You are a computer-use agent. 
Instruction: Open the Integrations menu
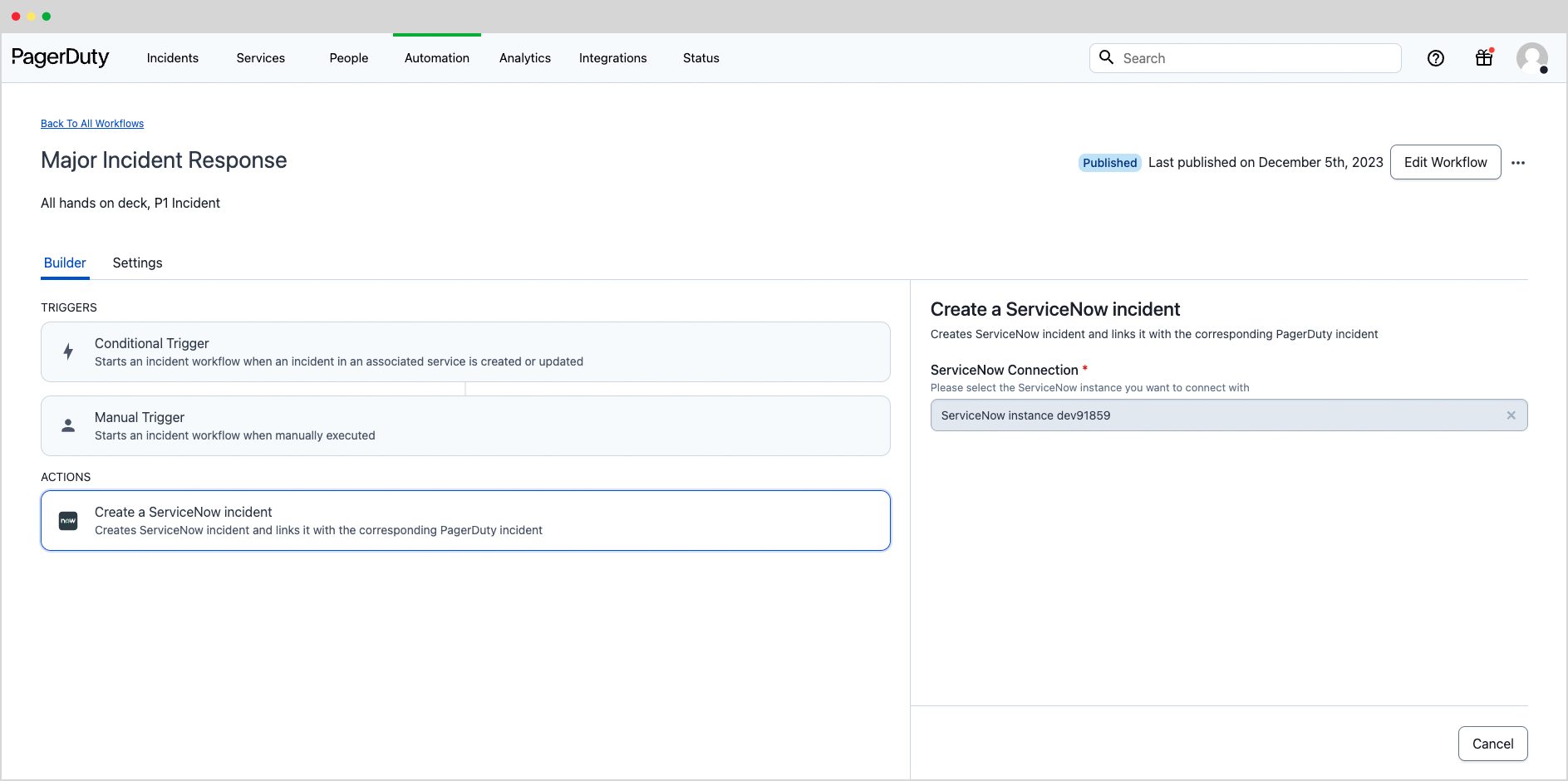point(612,58)
